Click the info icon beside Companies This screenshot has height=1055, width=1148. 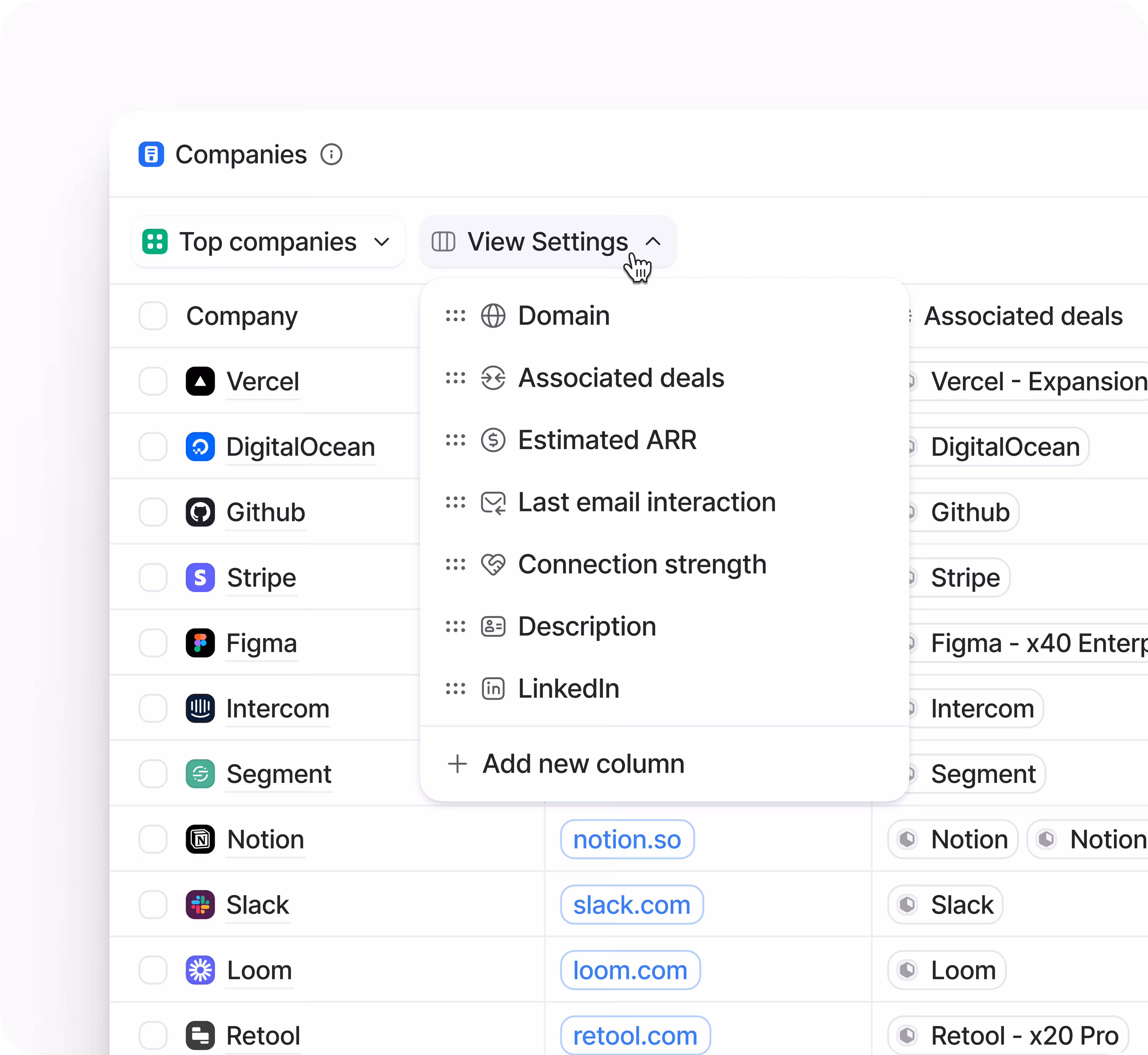coord(331,155)
